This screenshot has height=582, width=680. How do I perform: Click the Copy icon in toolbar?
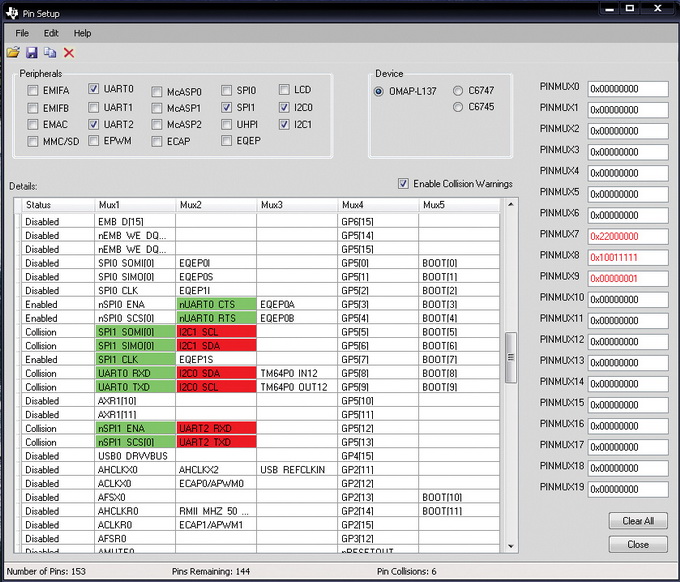pyautogui.click(x=50, y=52)
